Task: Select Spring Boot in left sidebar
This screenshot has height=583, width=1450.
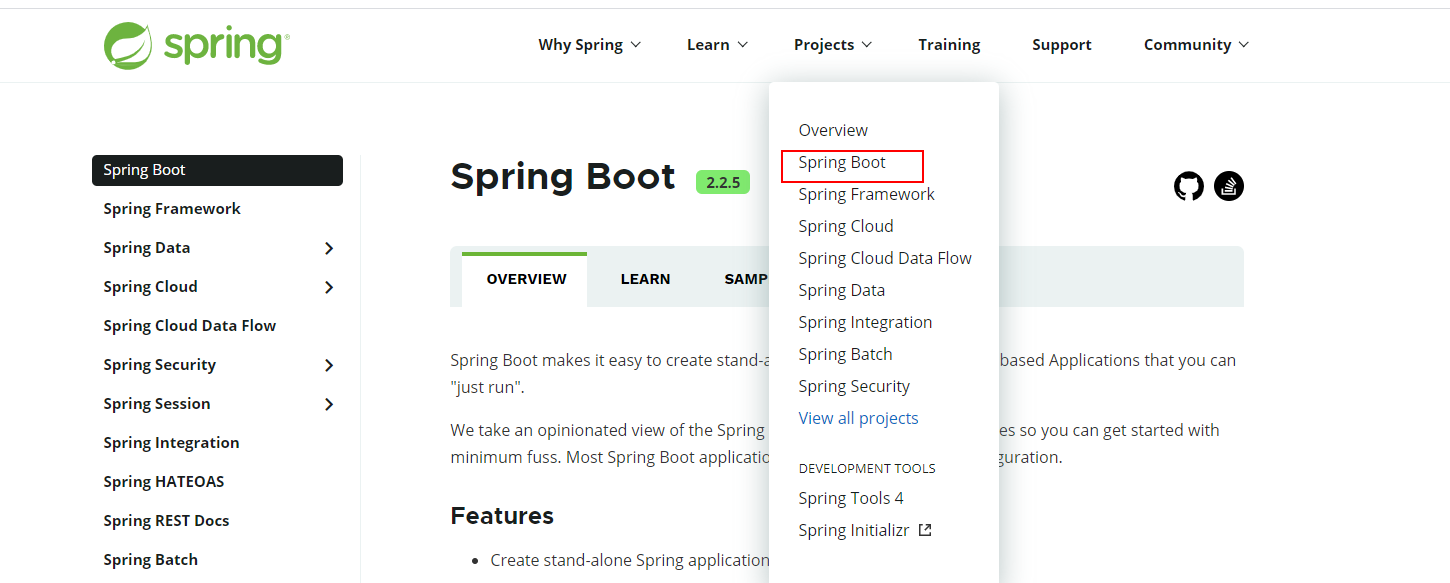Action: point(217,170)
